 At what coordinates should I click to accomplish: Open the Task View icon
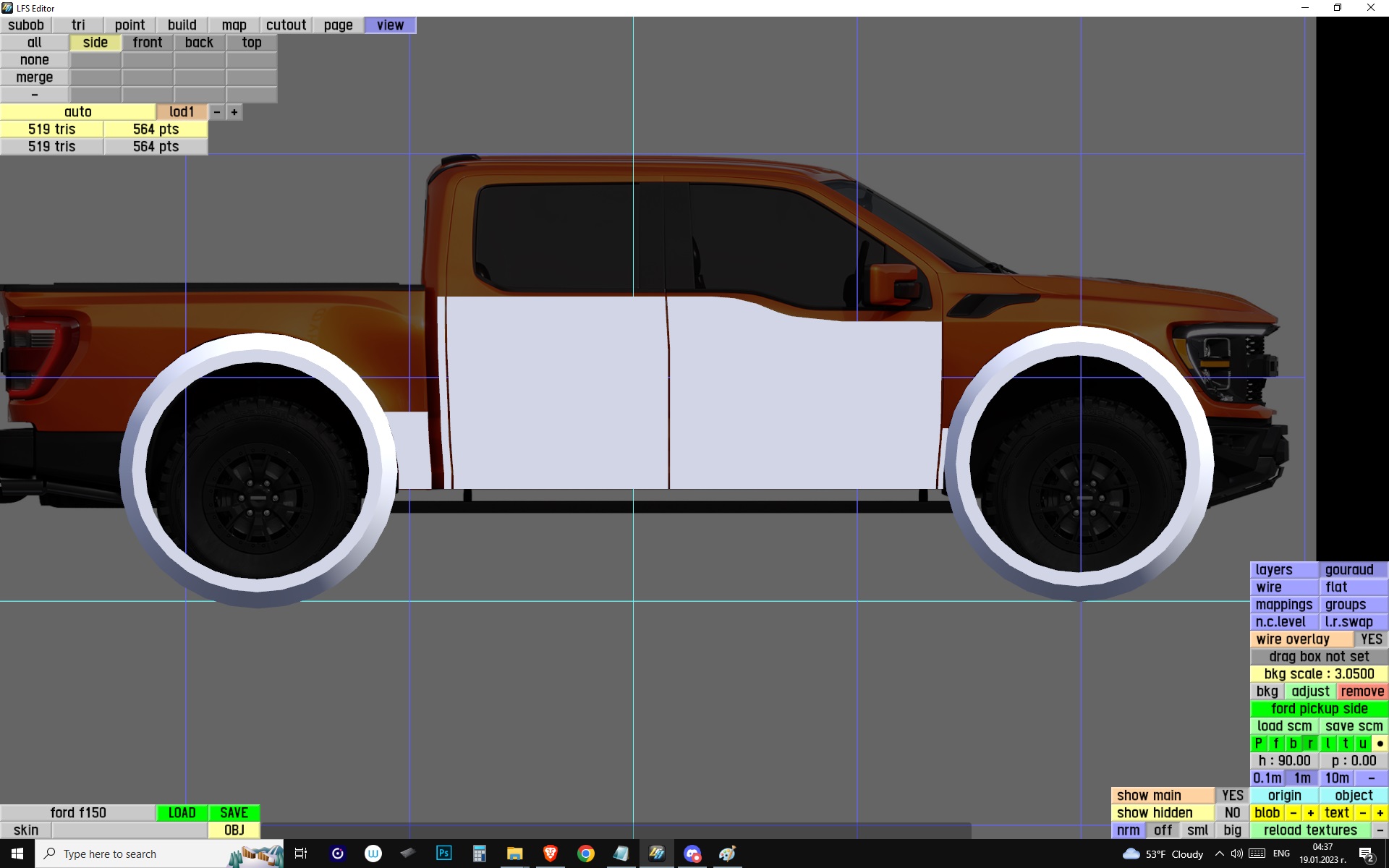(301, 854)
